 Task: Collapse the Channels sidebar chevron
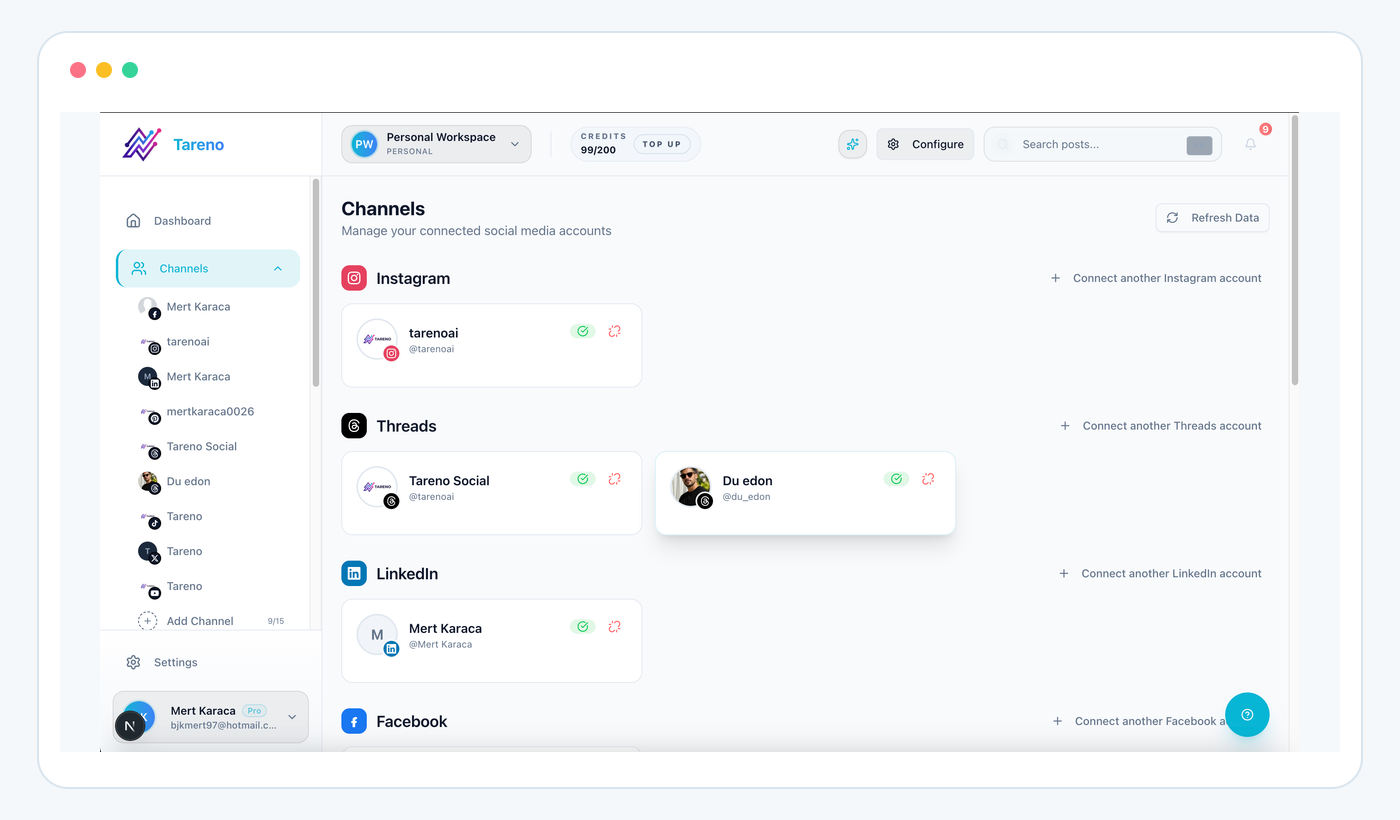tap(278, 268)
